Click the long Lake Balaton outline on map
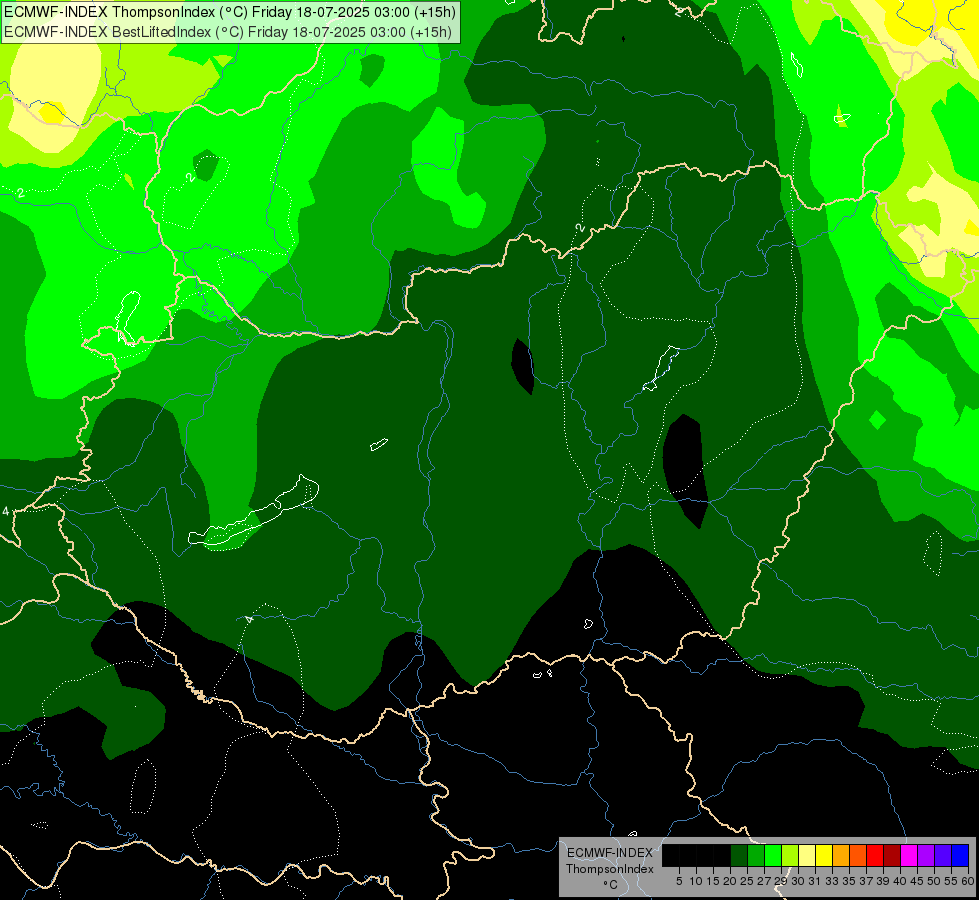979x900 pixels. pyautogui.click(x=254, y=512)
